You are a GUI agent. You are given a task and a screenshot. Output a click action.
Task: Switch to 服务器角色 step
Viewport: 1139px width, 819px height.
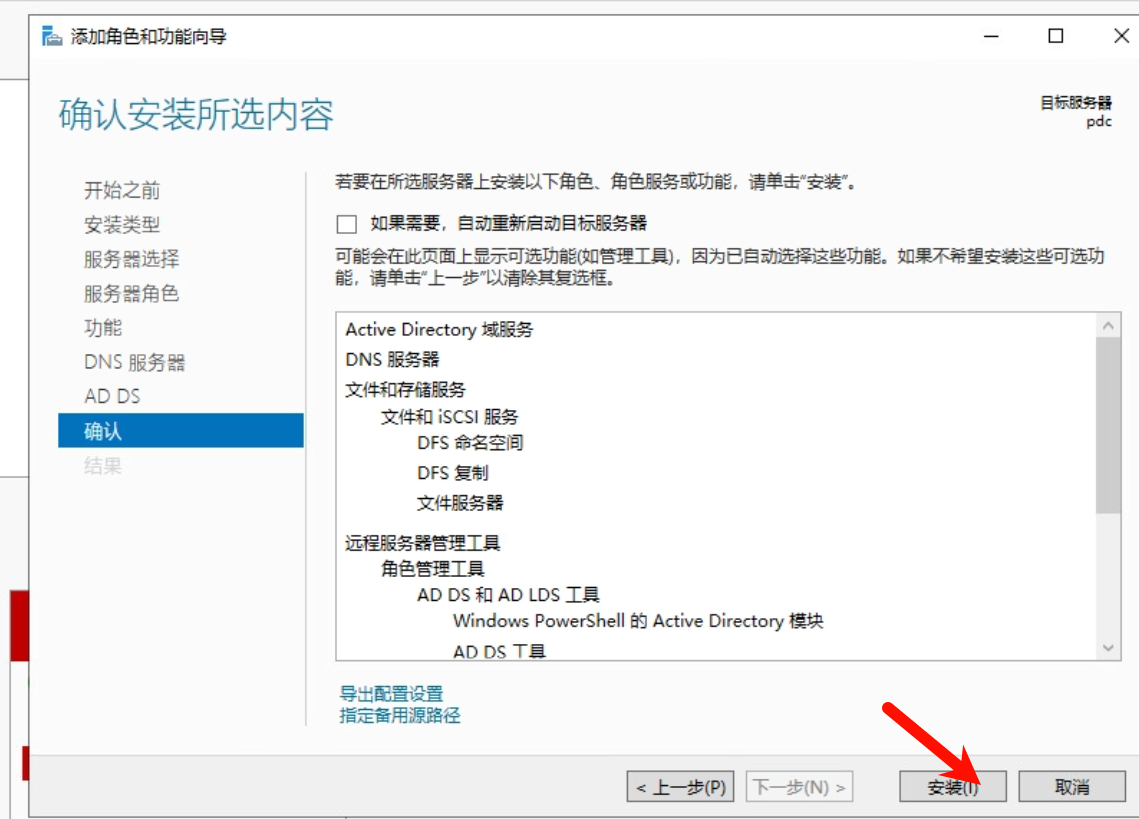[x=131, y=294]
